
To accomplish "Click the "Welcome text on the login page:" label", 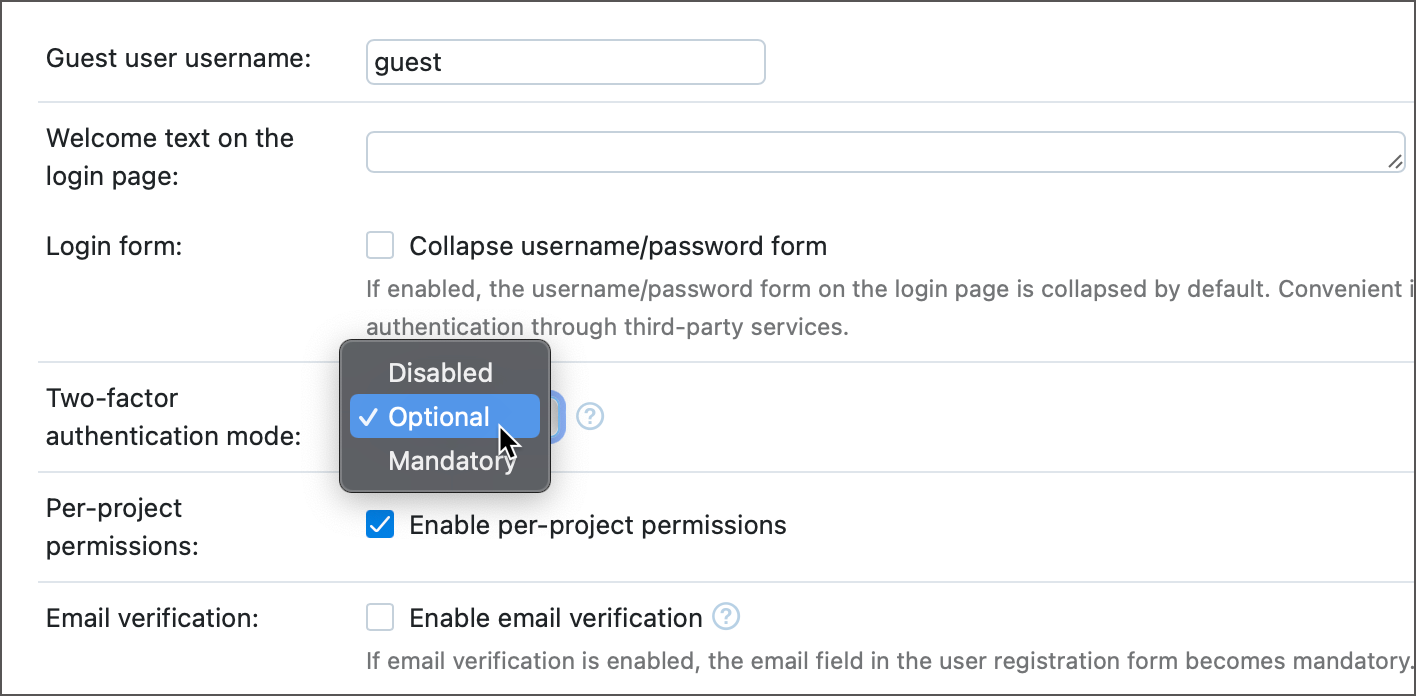I will coord(170,157).
